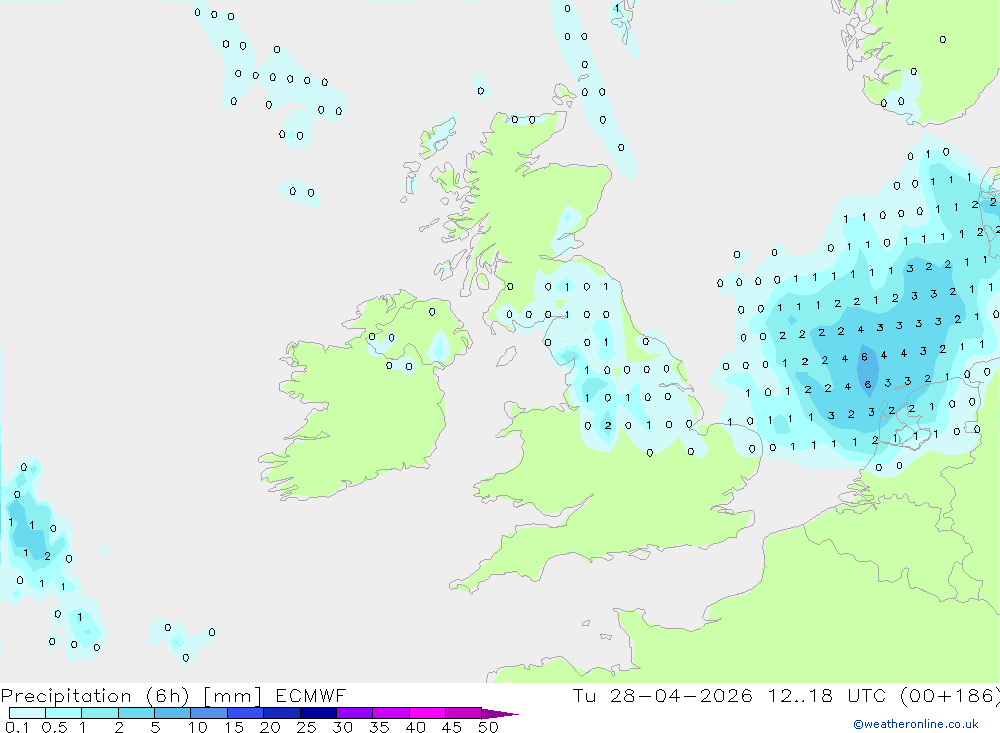Click the 10–15 mm legend swatch
The image size is (1000, 733).
(209, 713)
